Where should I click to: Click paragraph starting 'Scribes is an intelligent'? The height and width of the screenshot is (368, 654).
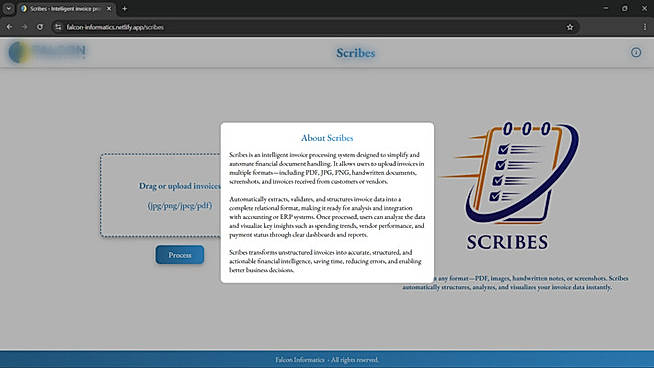click(327, 168)
